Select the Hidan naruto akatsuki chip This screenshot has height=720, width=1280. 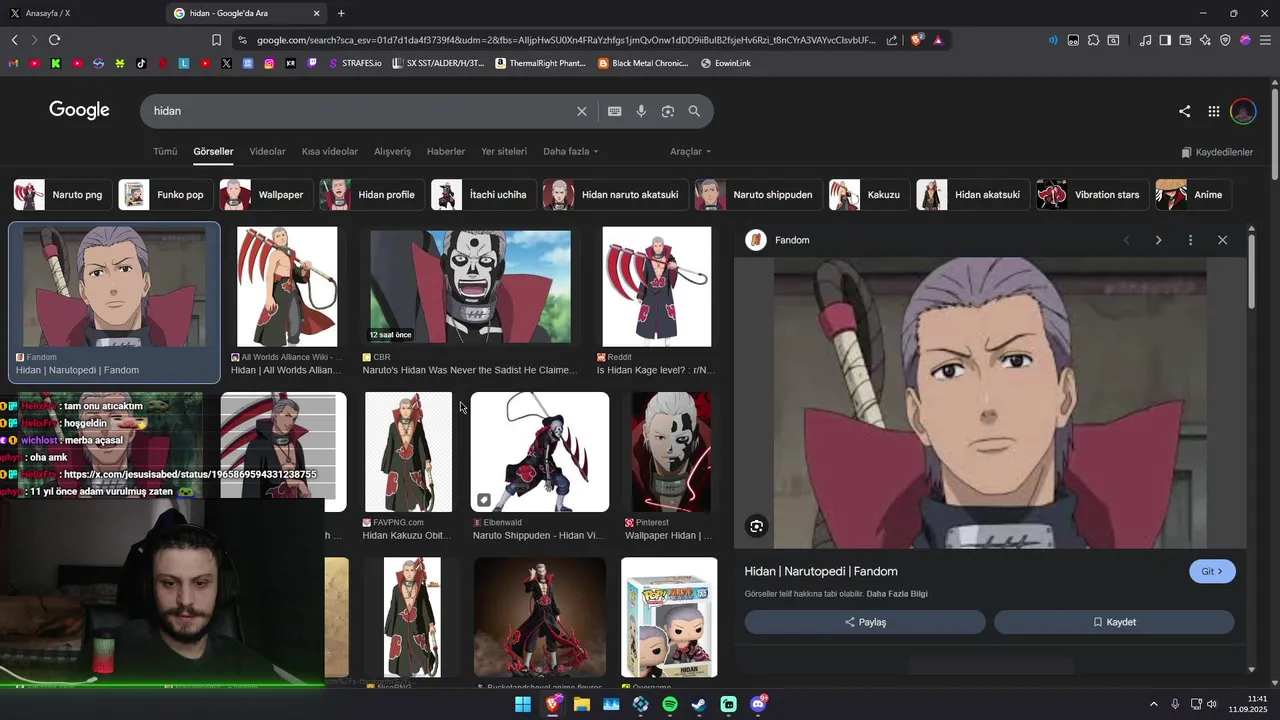coord(614,195)
